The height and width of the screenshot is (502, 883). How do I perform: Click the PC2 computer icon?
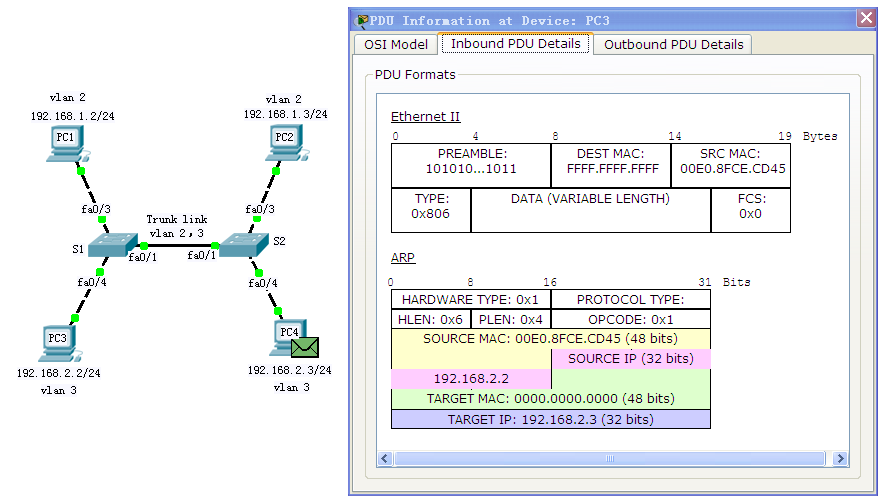point(284,144)
